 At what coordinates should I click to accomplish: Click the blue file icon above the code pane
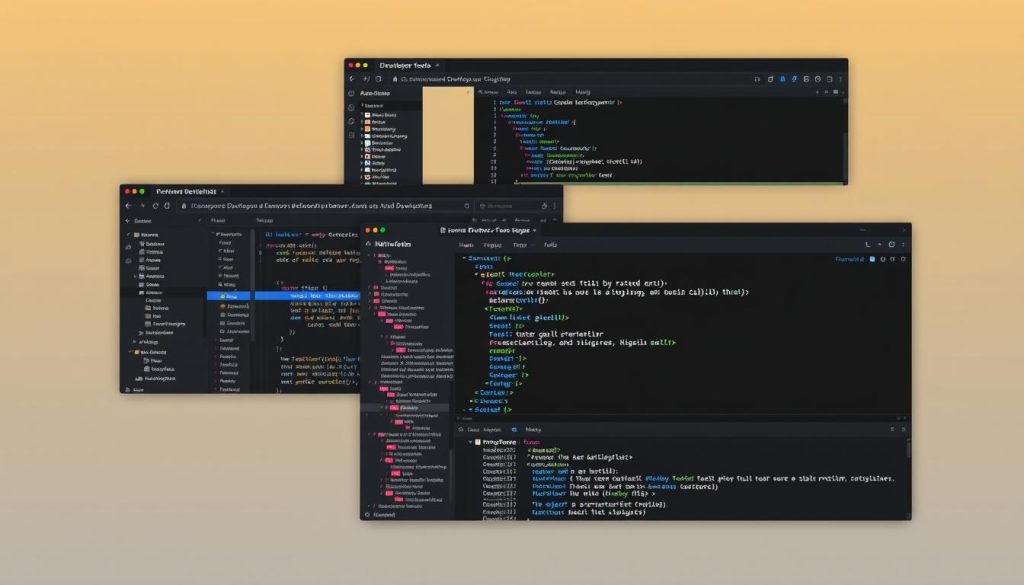[872, 259]
